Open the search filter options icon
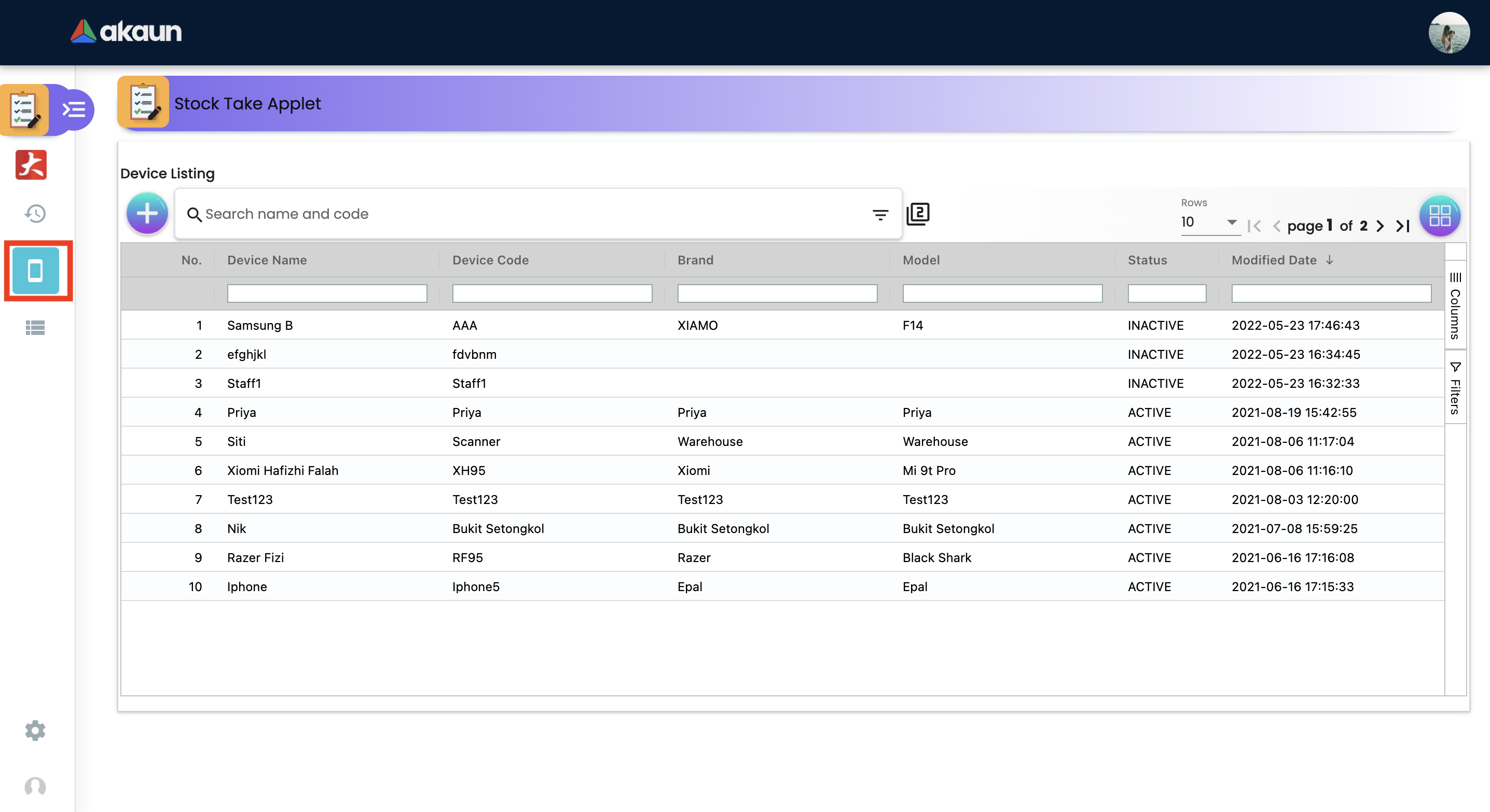This screenshot has width=1490, height=812. click(x=880, y=215)
